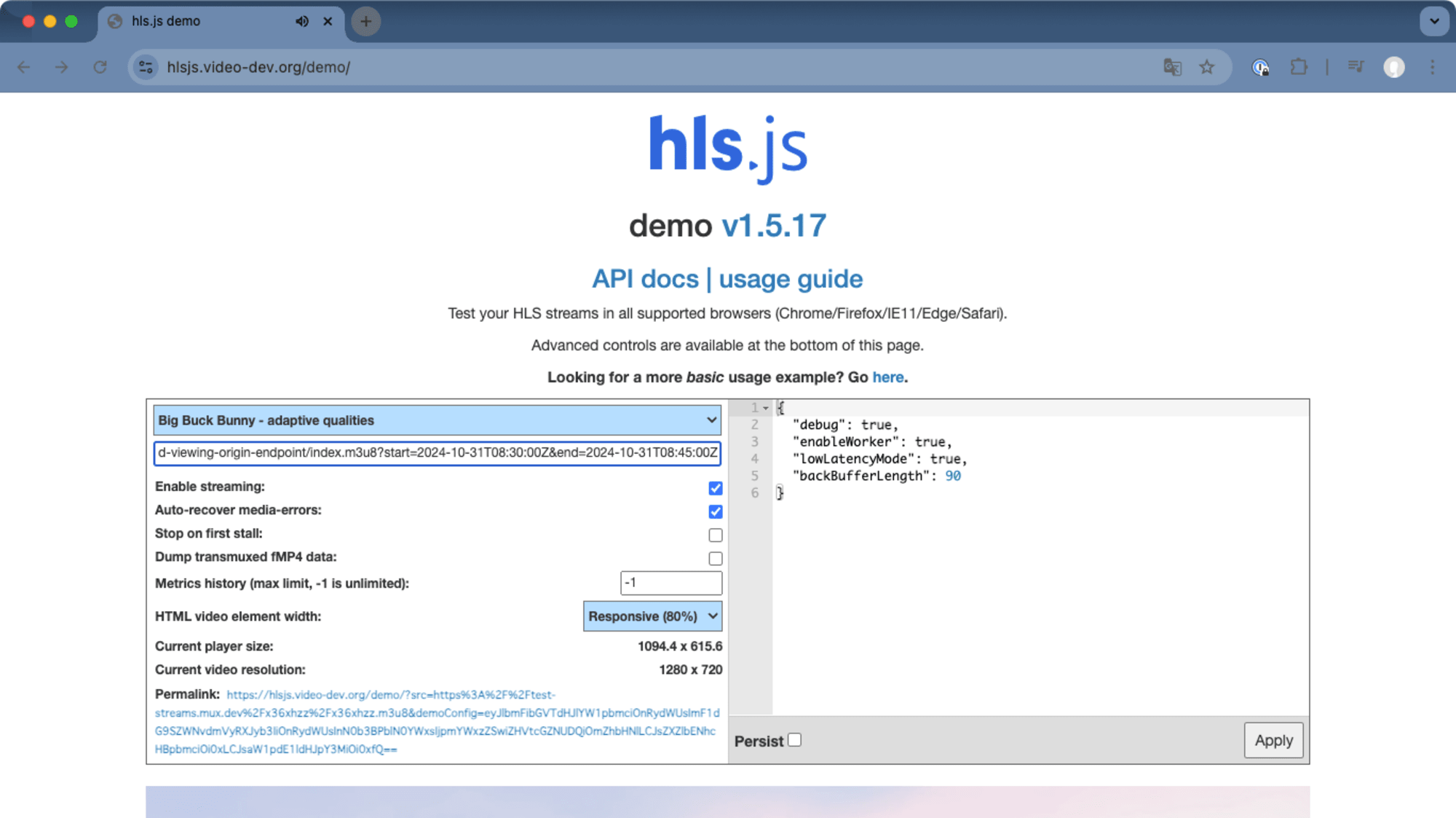Toggle Auto-recover media-errors checkbox

click(x=716, y=511)
